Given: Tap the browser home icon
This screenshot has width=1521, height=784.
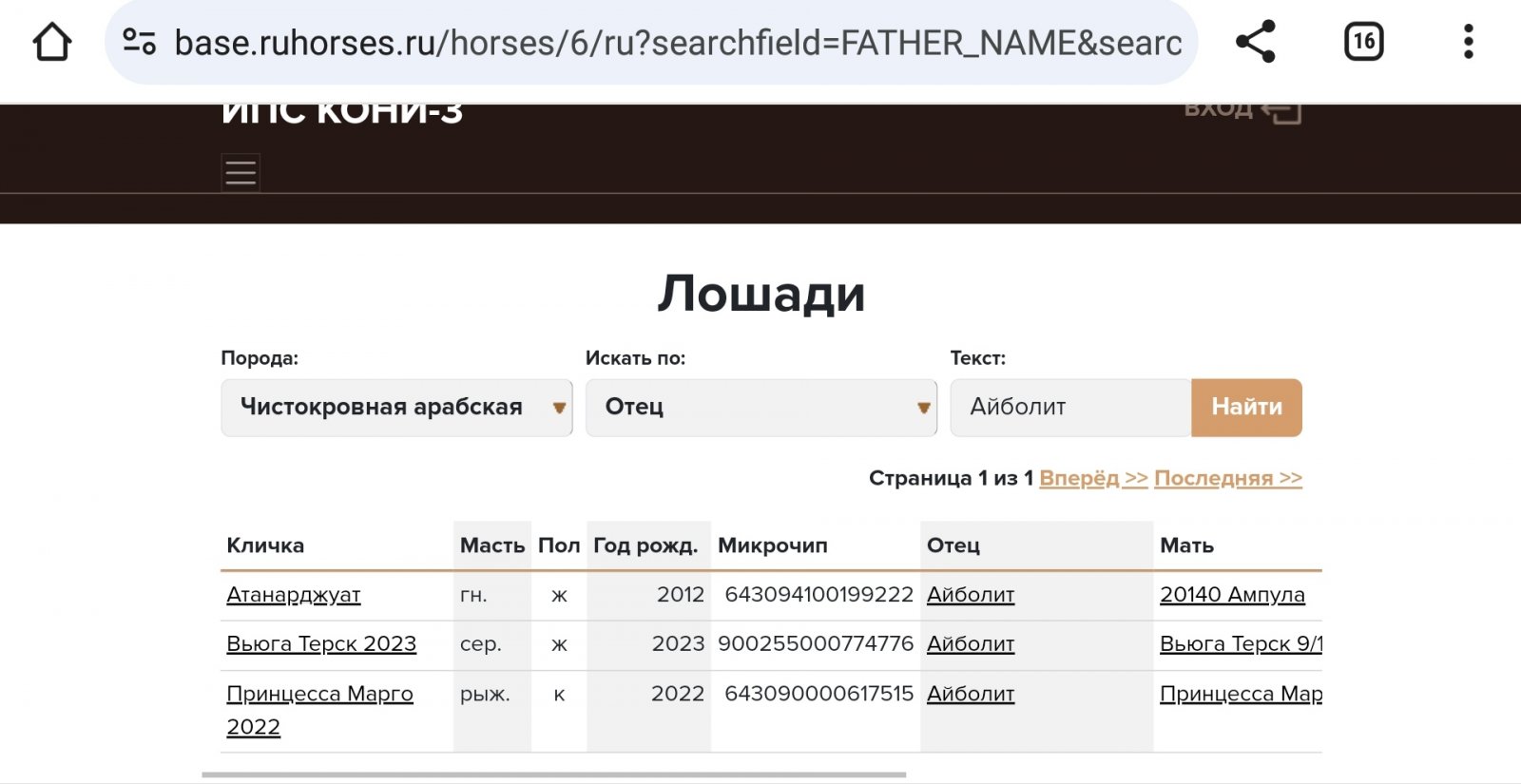Looking at the screenshot, I should (52, 43).
